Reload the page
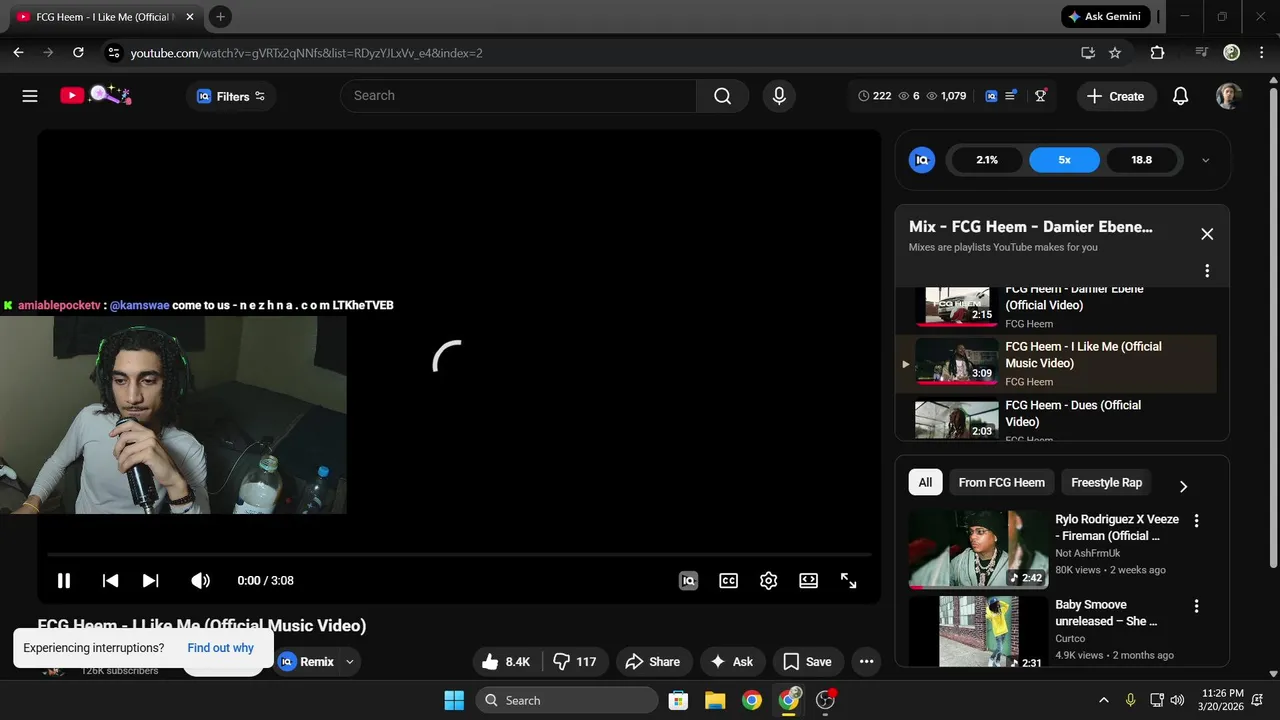The image size is (1280, 720). pos(78,52)
